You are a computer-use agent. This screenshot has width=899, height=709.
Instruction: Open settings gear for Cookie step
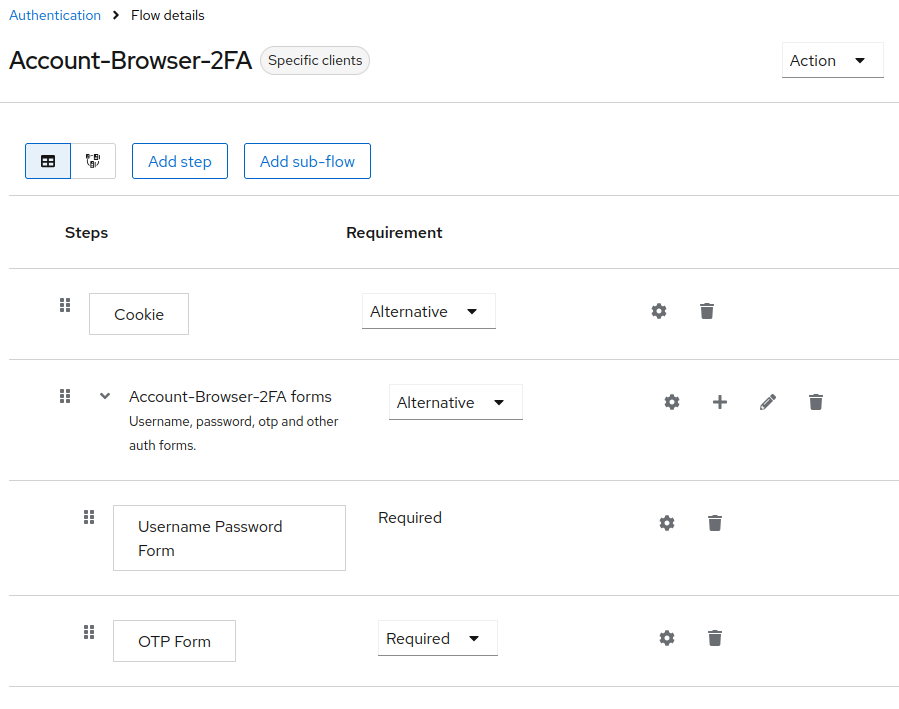coord(659,311)
